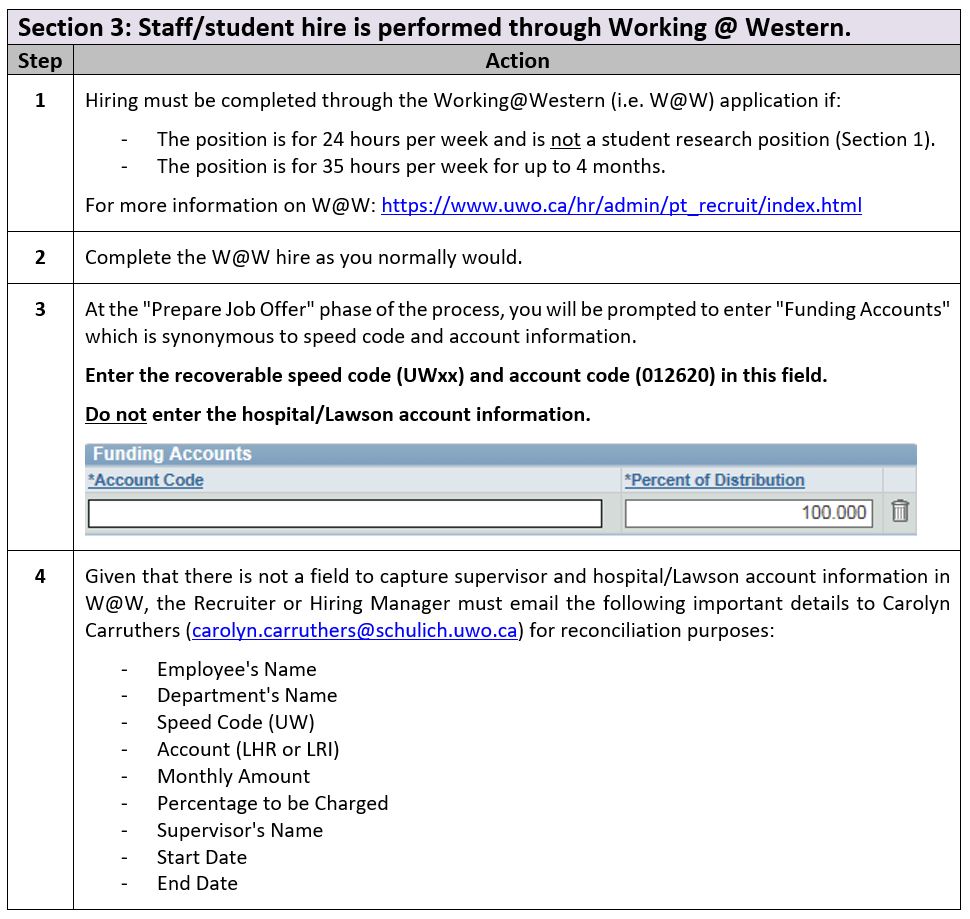Select the Supervisor's Name list item
Screen dimensions: 970x919
(x=239, y=830)
